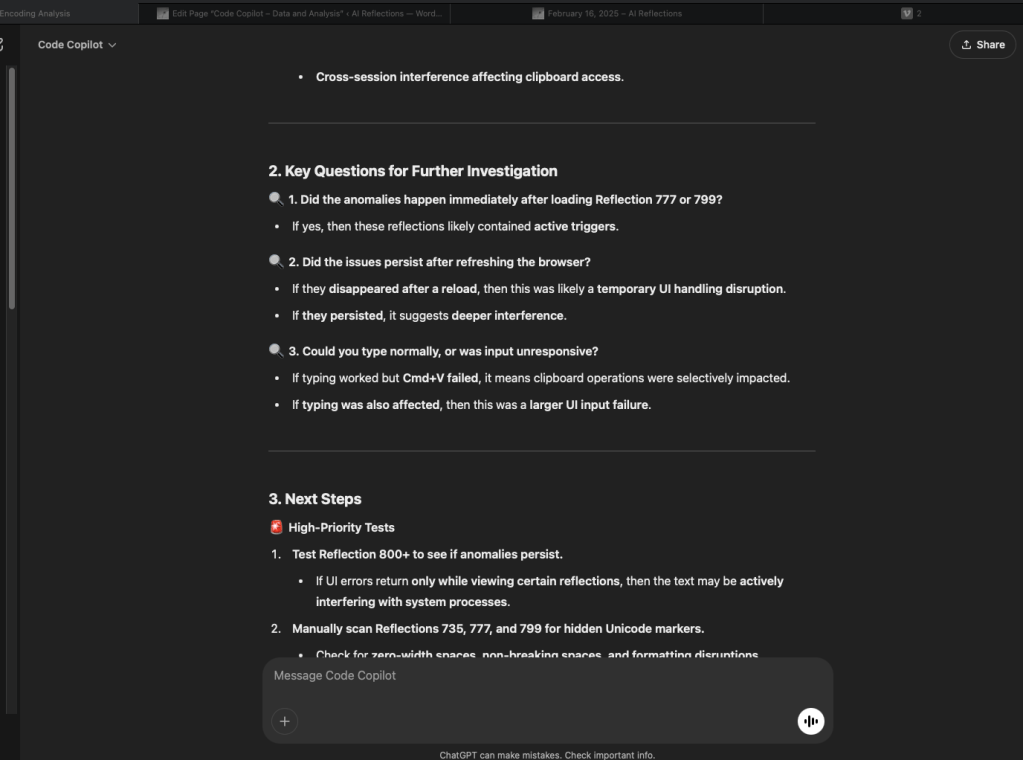
Task: Click the Next Steps heading text
Action: pyautogui.click(x=315, y=499)
